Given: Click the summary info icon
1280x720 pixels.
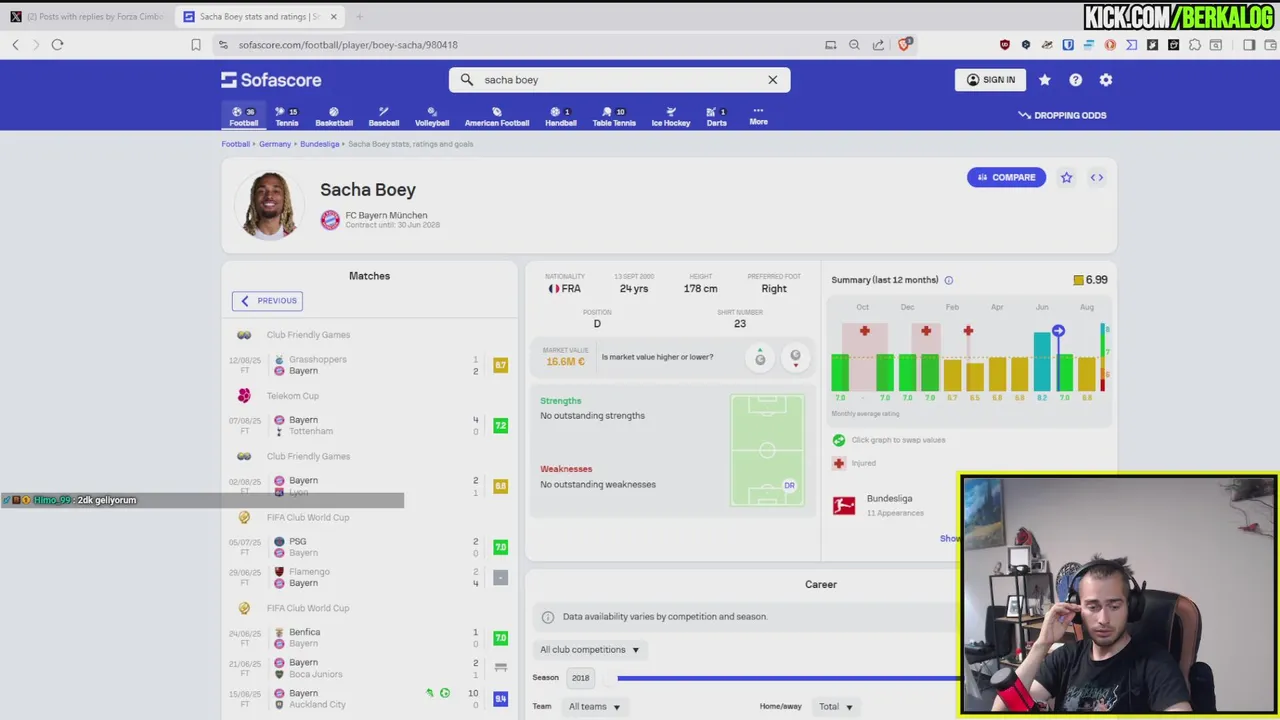Looking at the screenshot, I should click(x=949, y=280).
